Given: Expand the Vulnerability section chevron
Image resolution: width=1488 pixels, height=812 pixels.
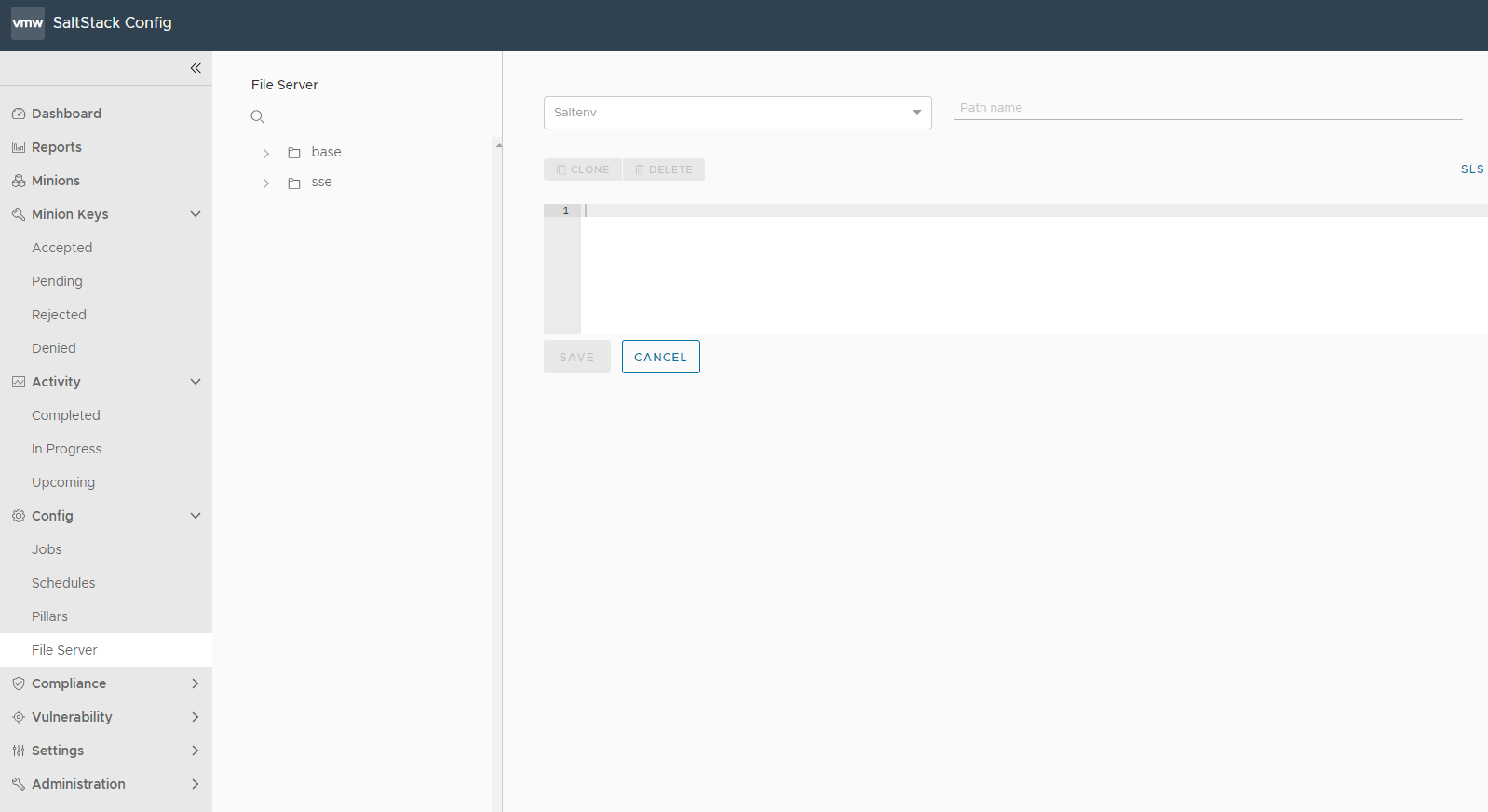Looking at the screenshot, I should (x=196, y=717).
